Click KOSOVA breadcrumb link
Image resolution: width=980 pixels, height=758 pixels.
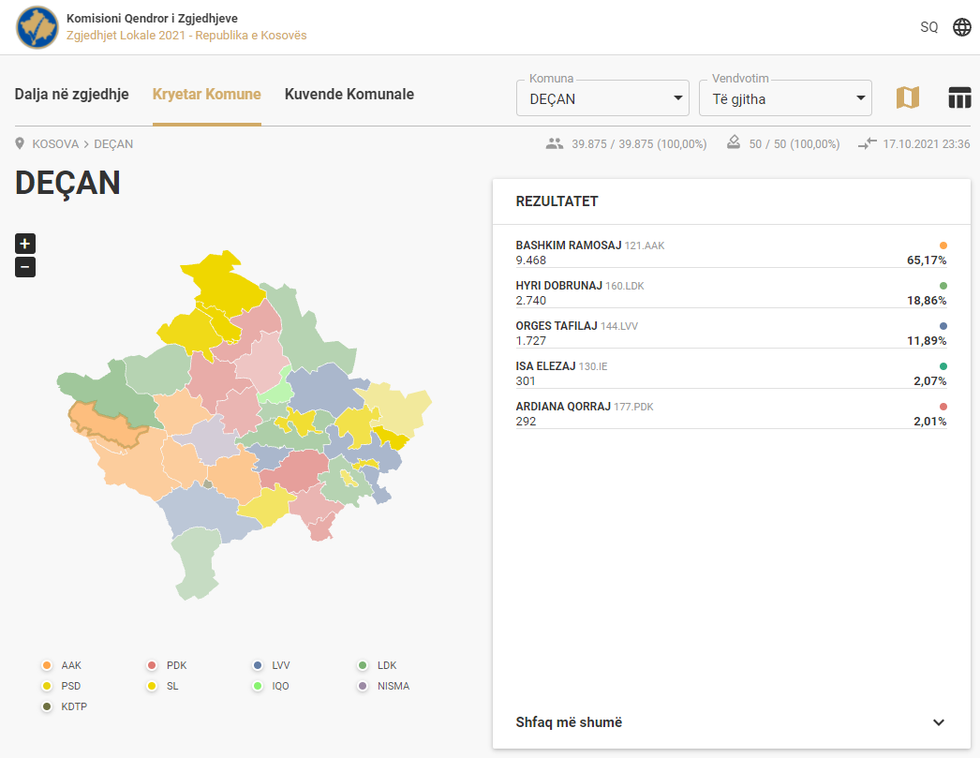click(x=55, y=144)
